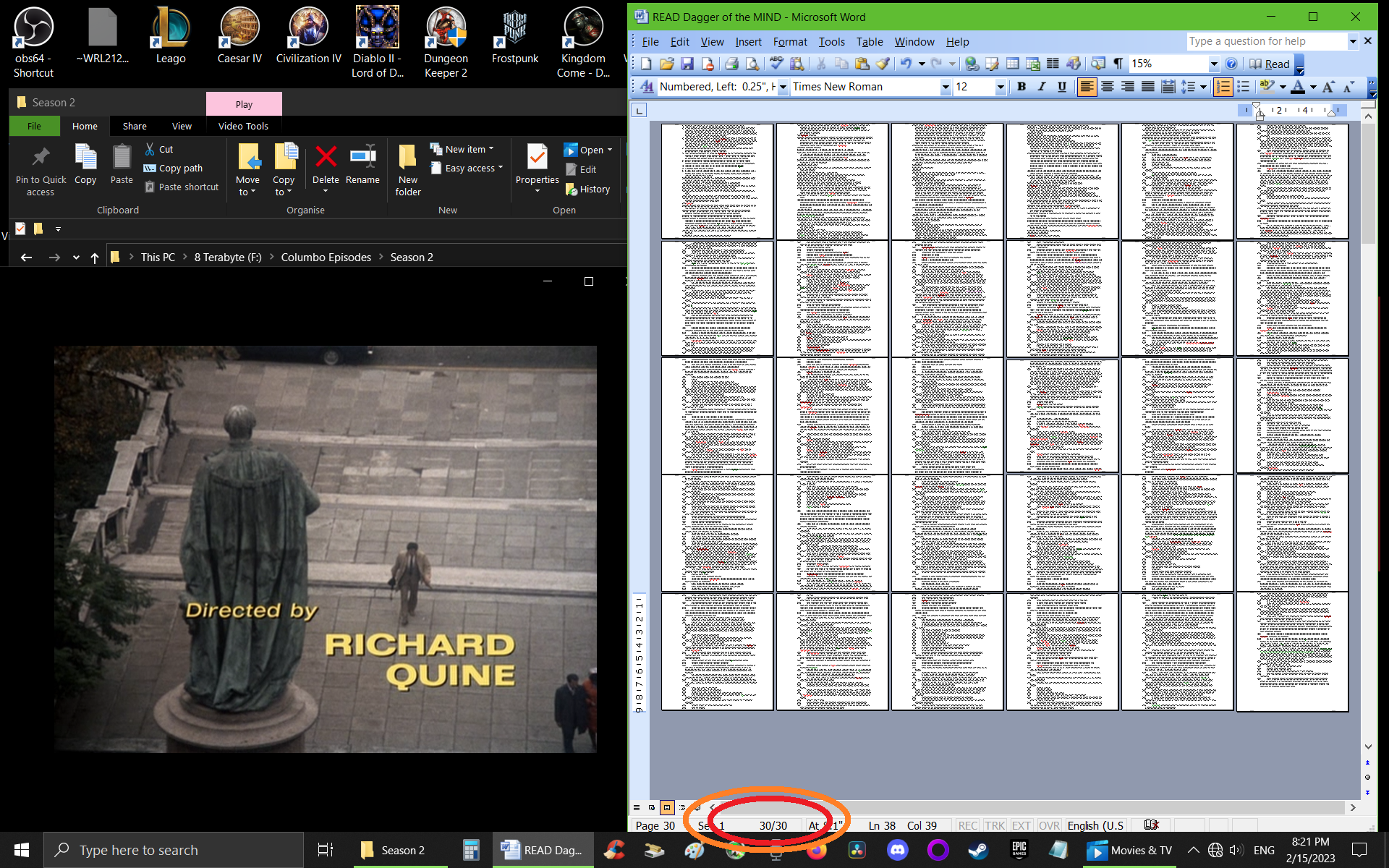Switch to Video Tools tab in Explorer
The height and width of the screenshot is (868, 1389).
pos(243,126)
